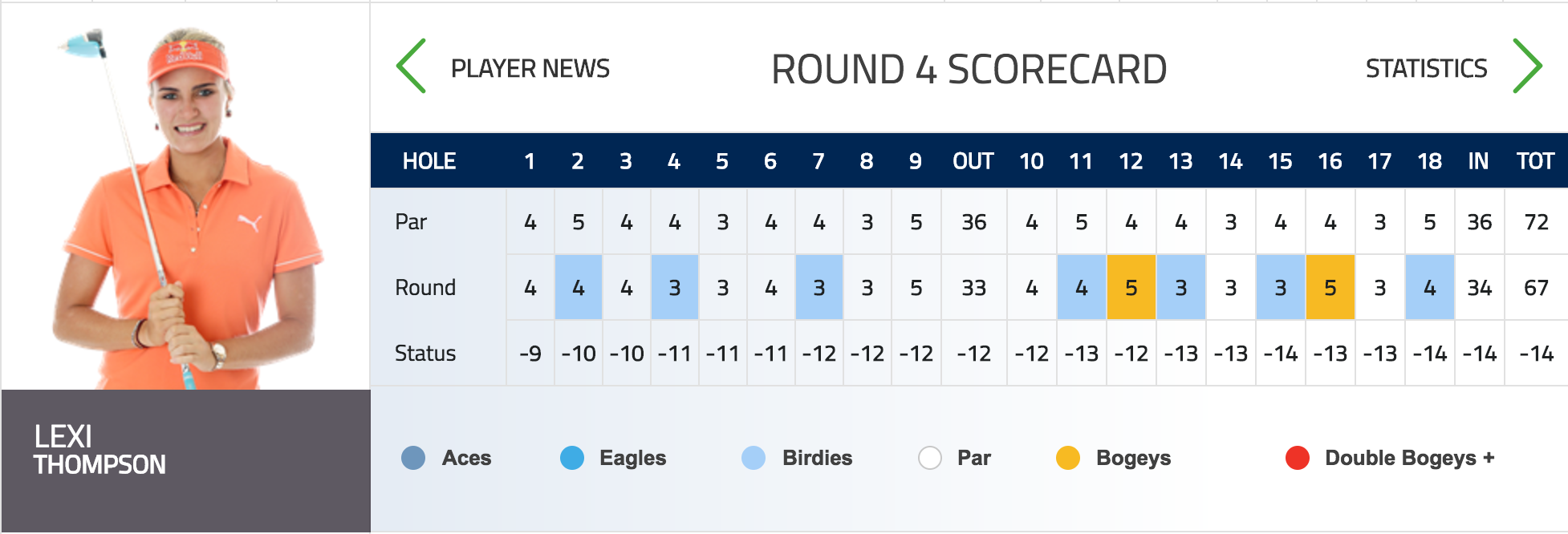This screenshot has height=534, width=1568.
Task: Select the hole 16 bogey score cell
Action: 1330,287
